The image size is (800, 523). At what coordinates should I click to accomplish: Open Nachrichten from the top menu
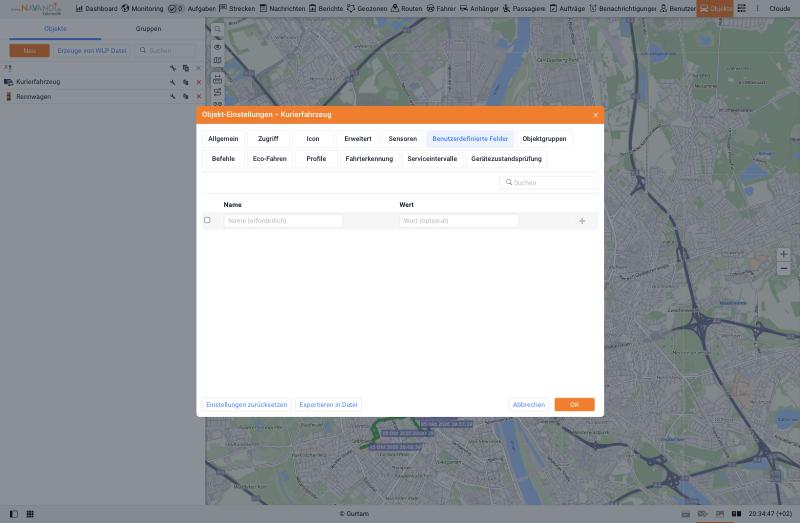[282, 9]
